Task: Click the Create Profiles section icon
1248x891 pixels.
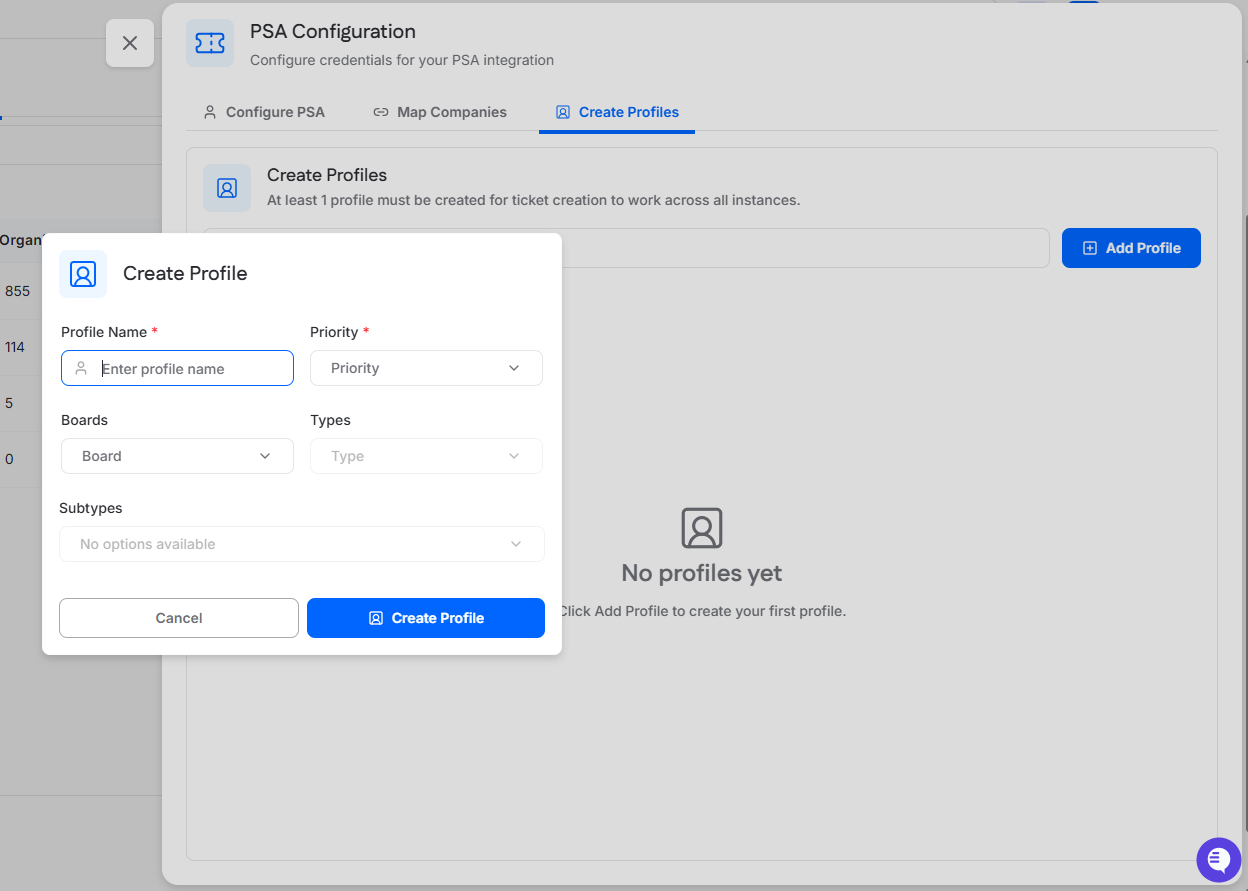Action: tap(227, 188)
